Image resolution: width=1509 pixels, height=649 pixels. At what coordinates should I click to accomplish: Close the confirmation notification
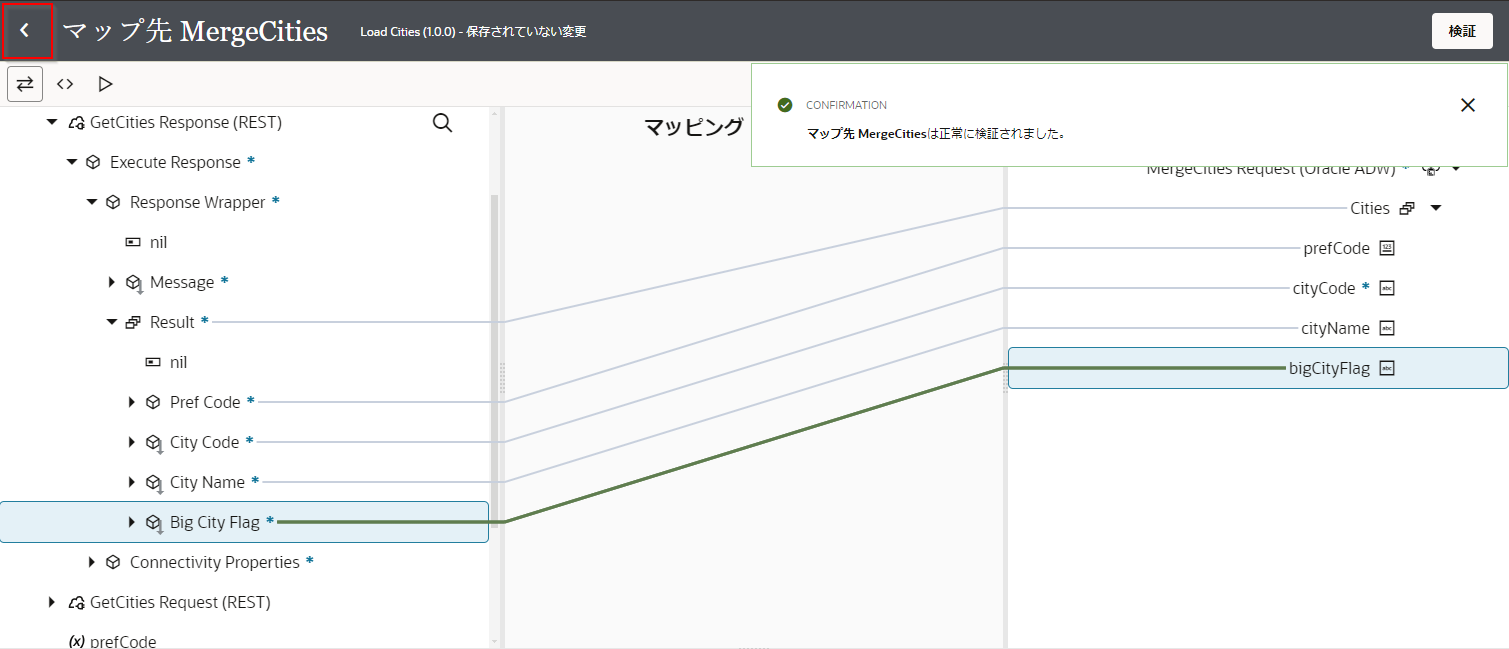click(1467, 105)
